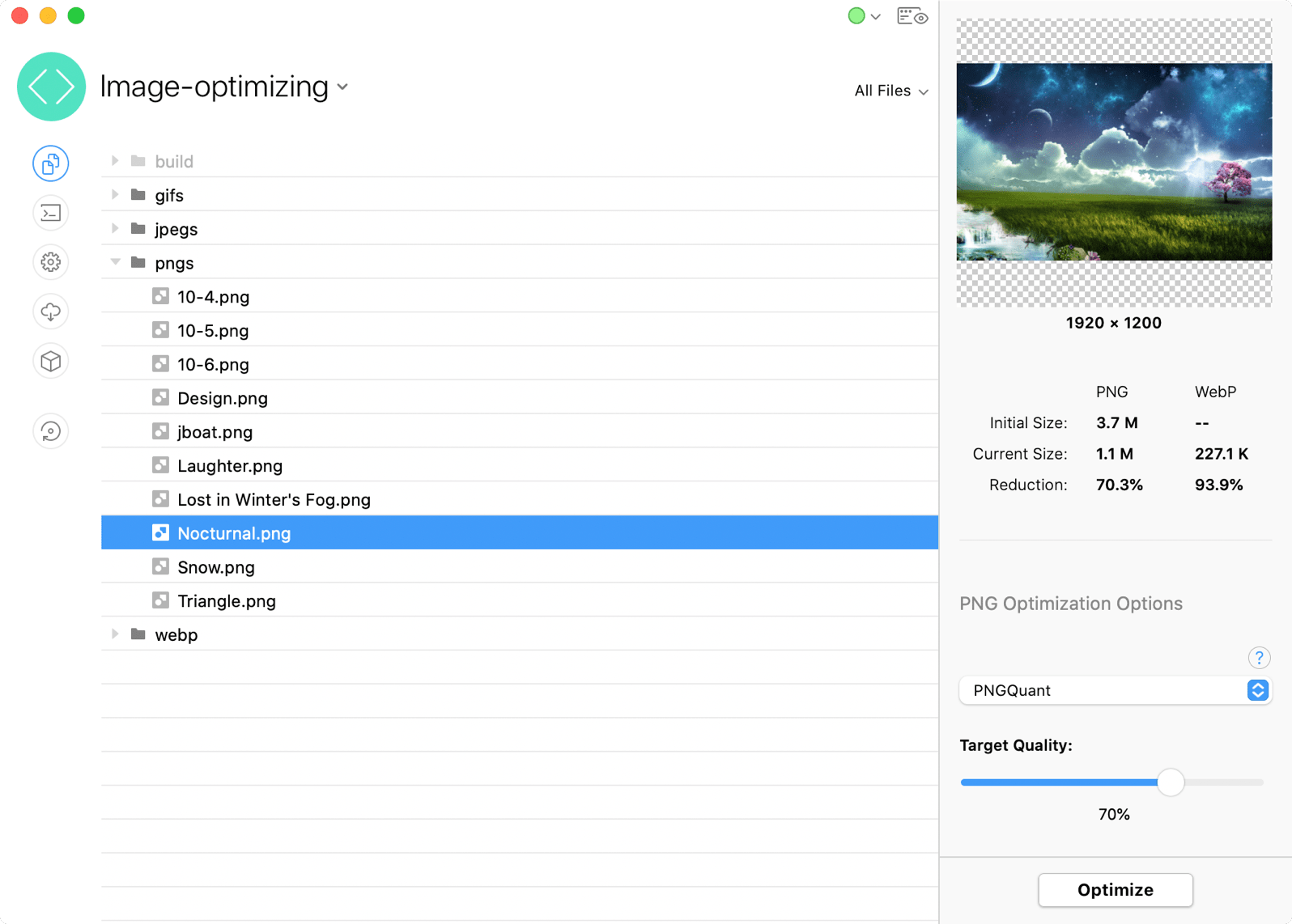
Task: Open the server status dropdown arrow
Action: click(875, 17)
